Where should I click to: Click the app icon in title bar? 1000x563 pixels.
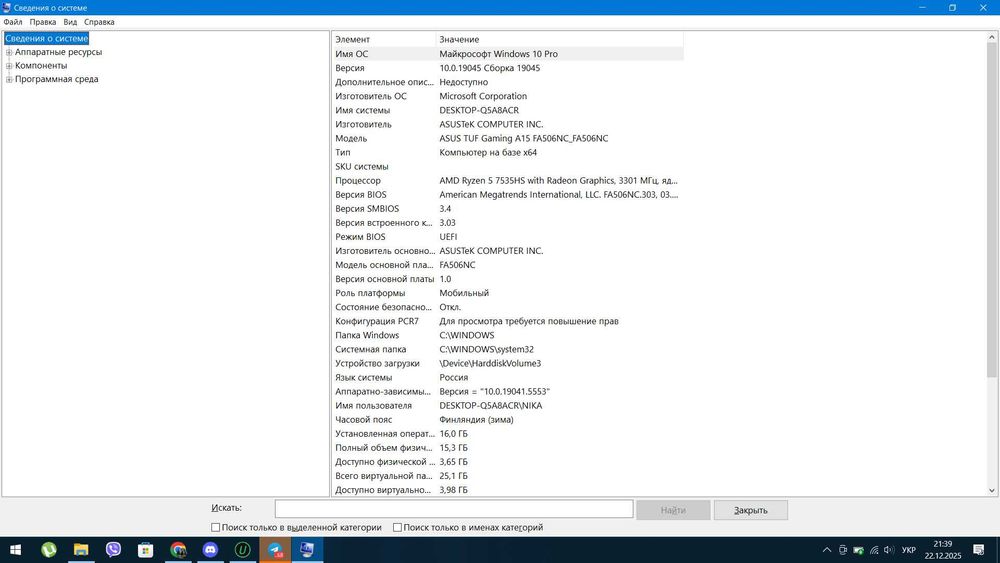pos(6,8)
